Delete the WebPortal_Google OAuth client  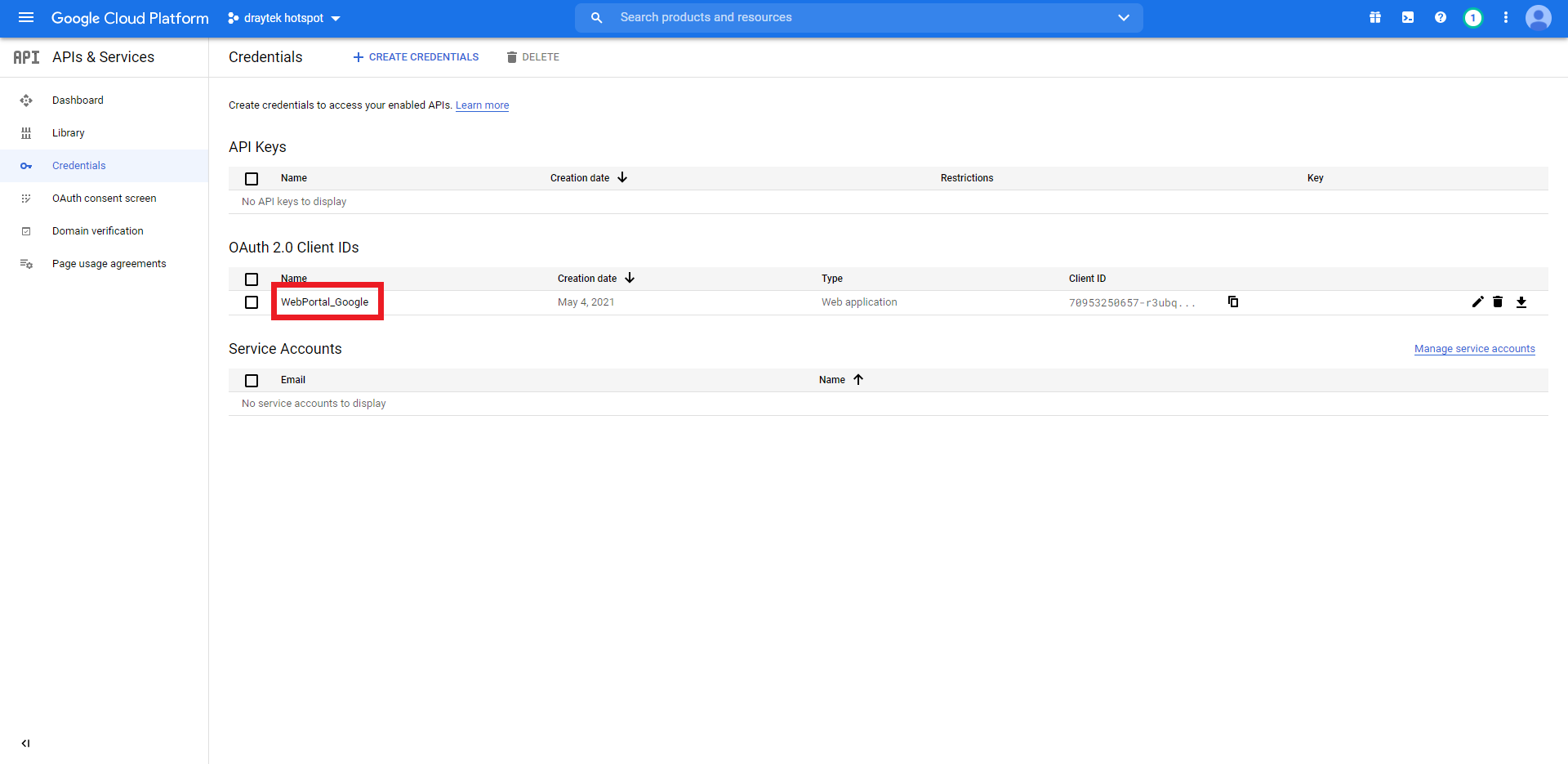[1498, 302]
